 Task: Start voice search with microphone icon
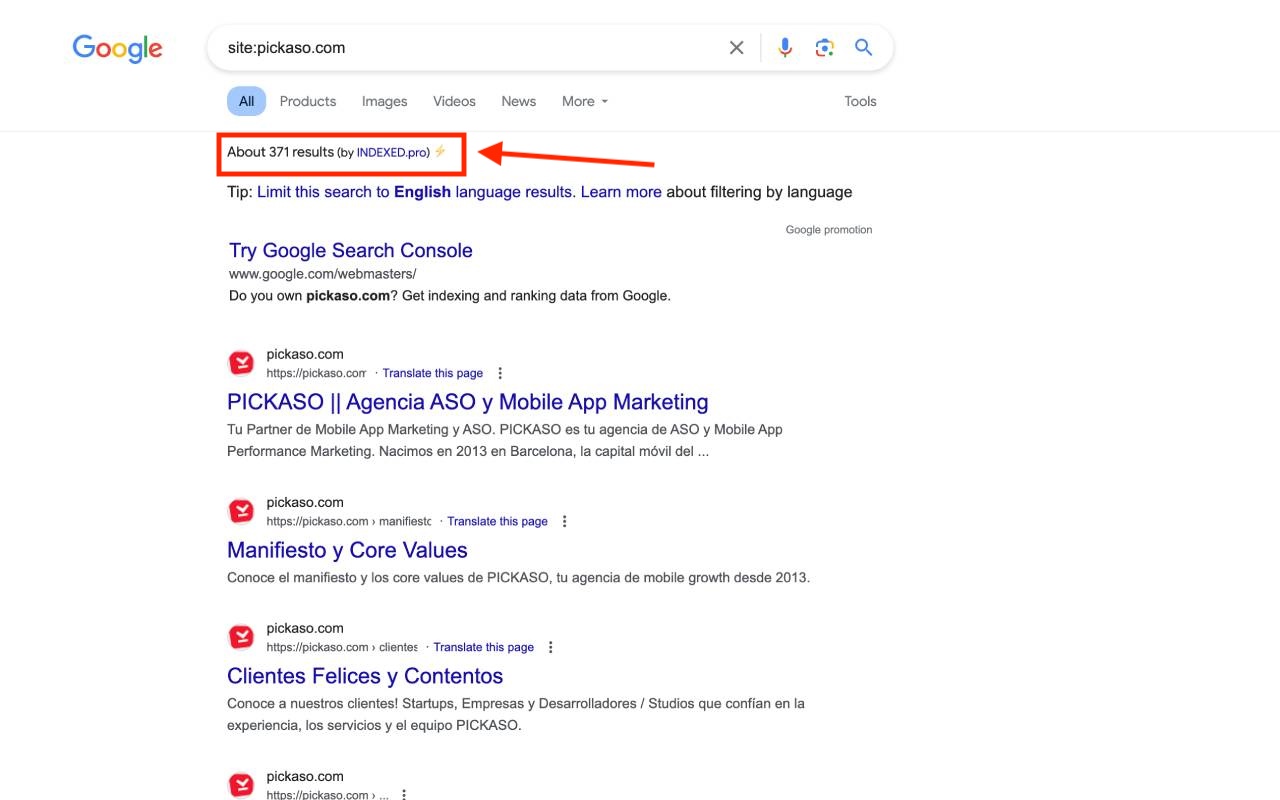coord(785,48)
